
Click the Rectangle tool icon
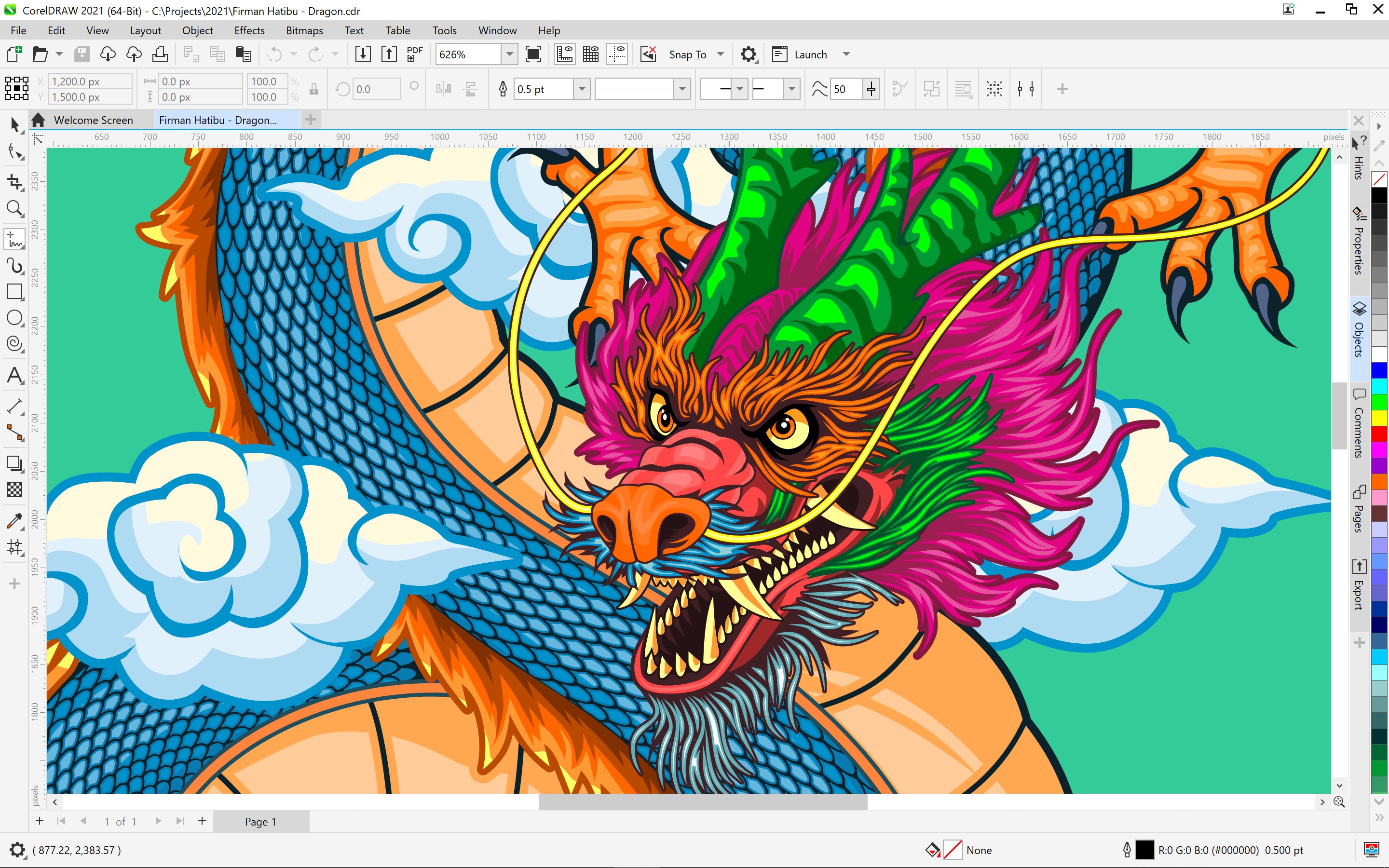click(x=14, y=294)
